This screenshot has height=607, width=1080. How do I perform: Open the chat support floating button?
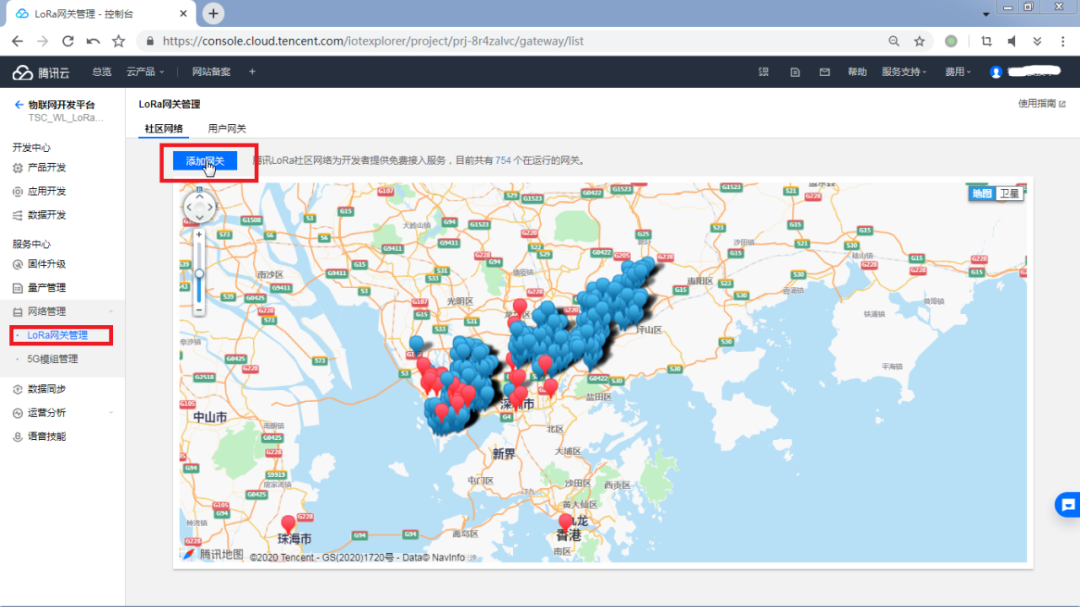click(x=1068, y=505)
